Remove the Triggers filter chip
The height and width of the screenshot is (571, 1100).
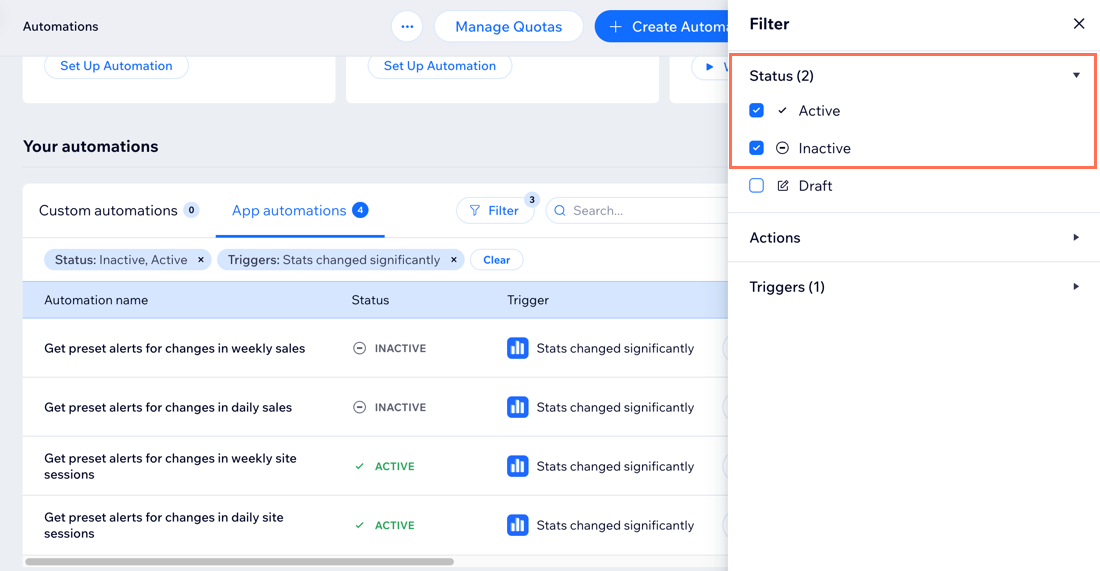(454, 260)
